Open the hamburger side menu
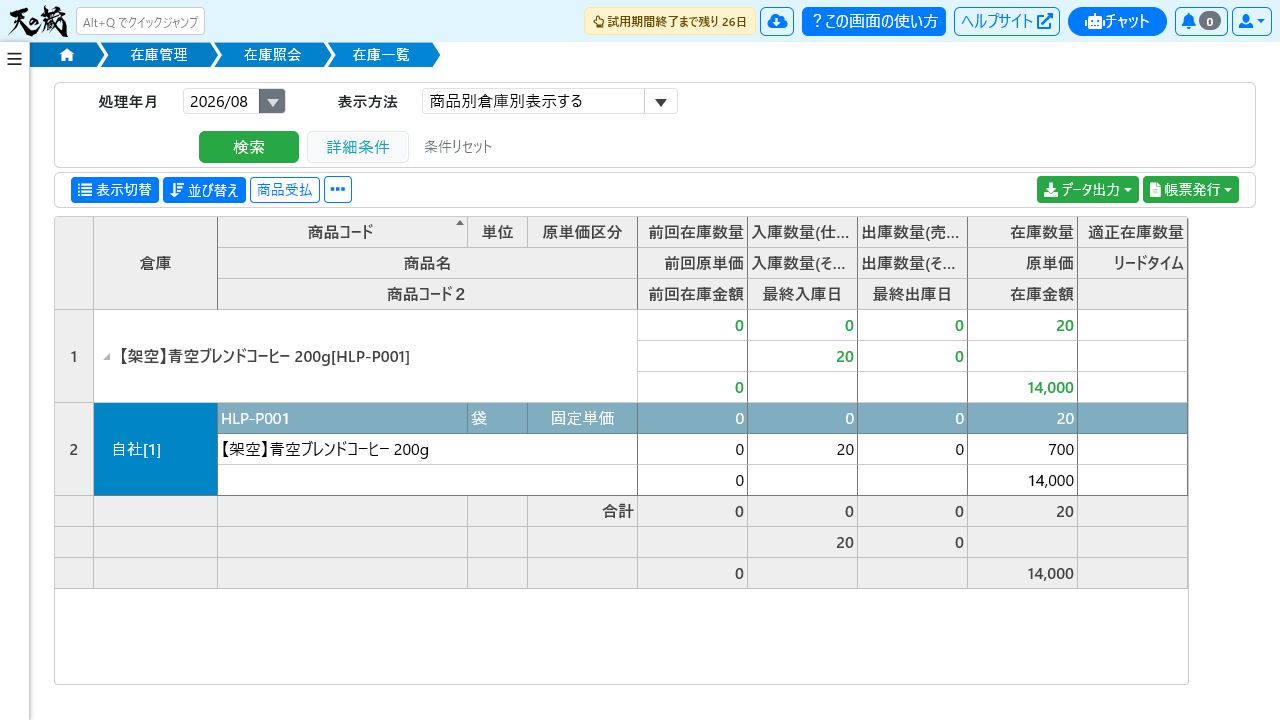 click(x=14, y=59)
